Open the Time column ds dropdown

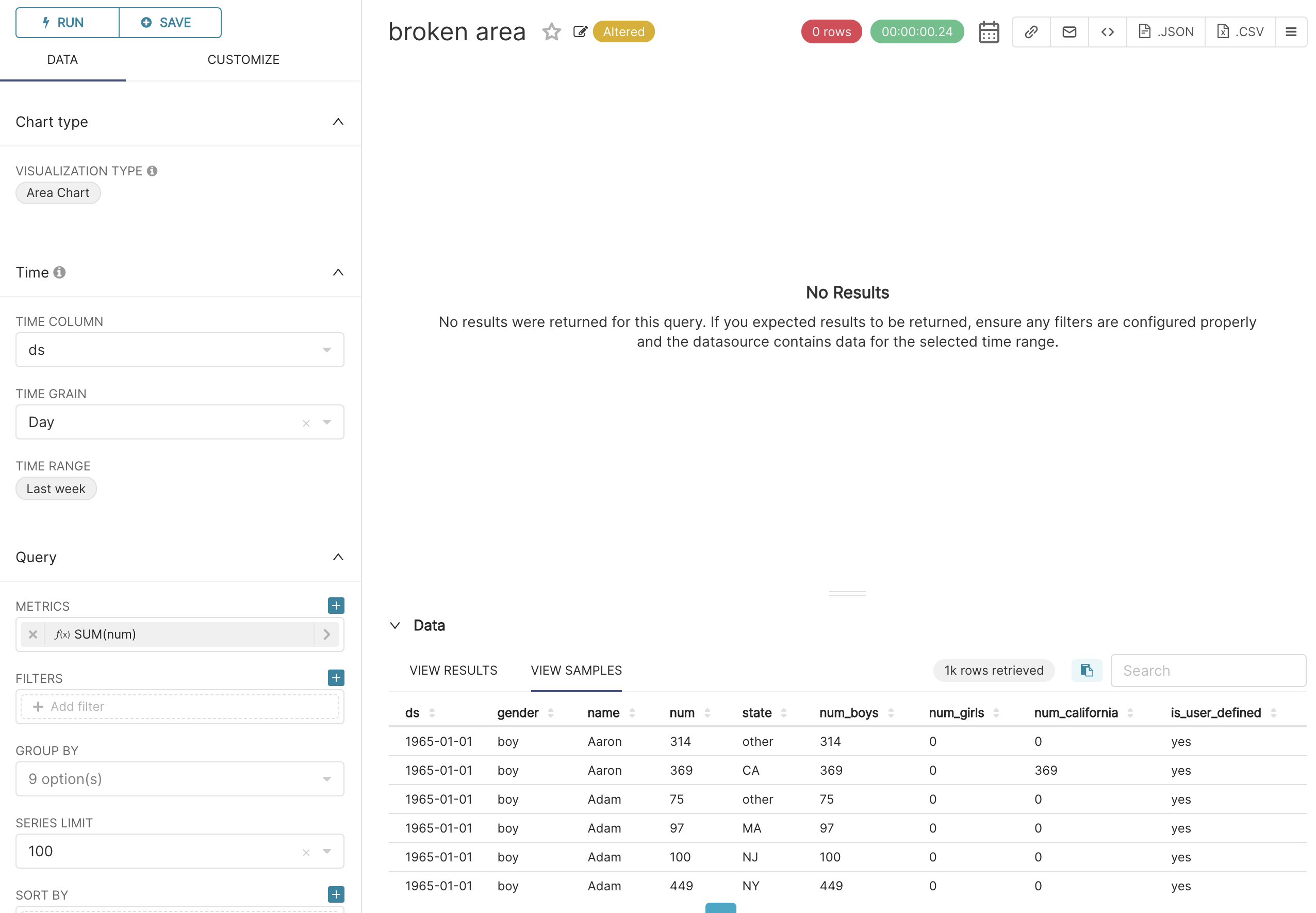click(179, 350)
